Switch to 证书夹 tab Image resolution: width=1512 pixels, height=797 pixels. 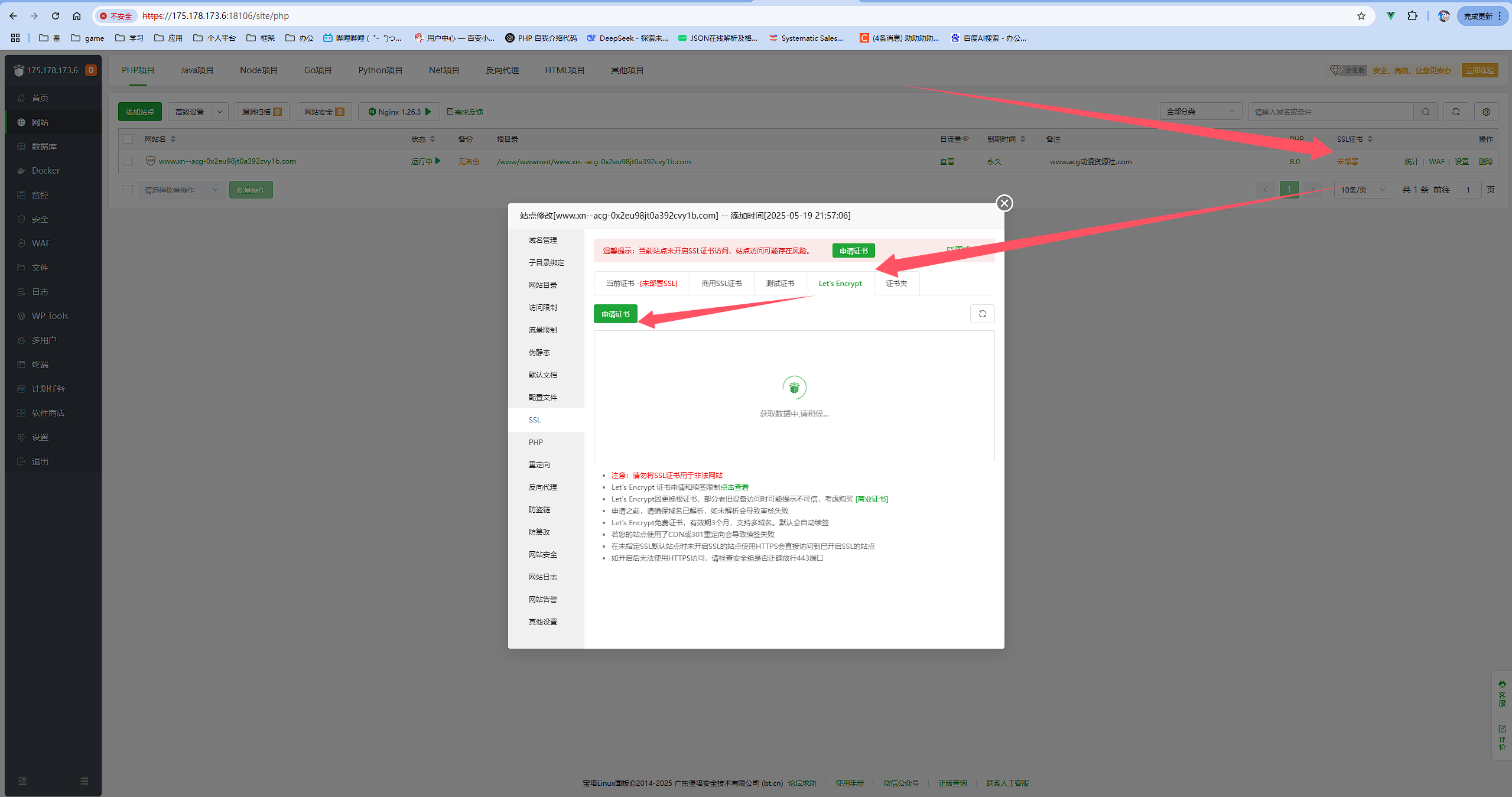(896, 284)
